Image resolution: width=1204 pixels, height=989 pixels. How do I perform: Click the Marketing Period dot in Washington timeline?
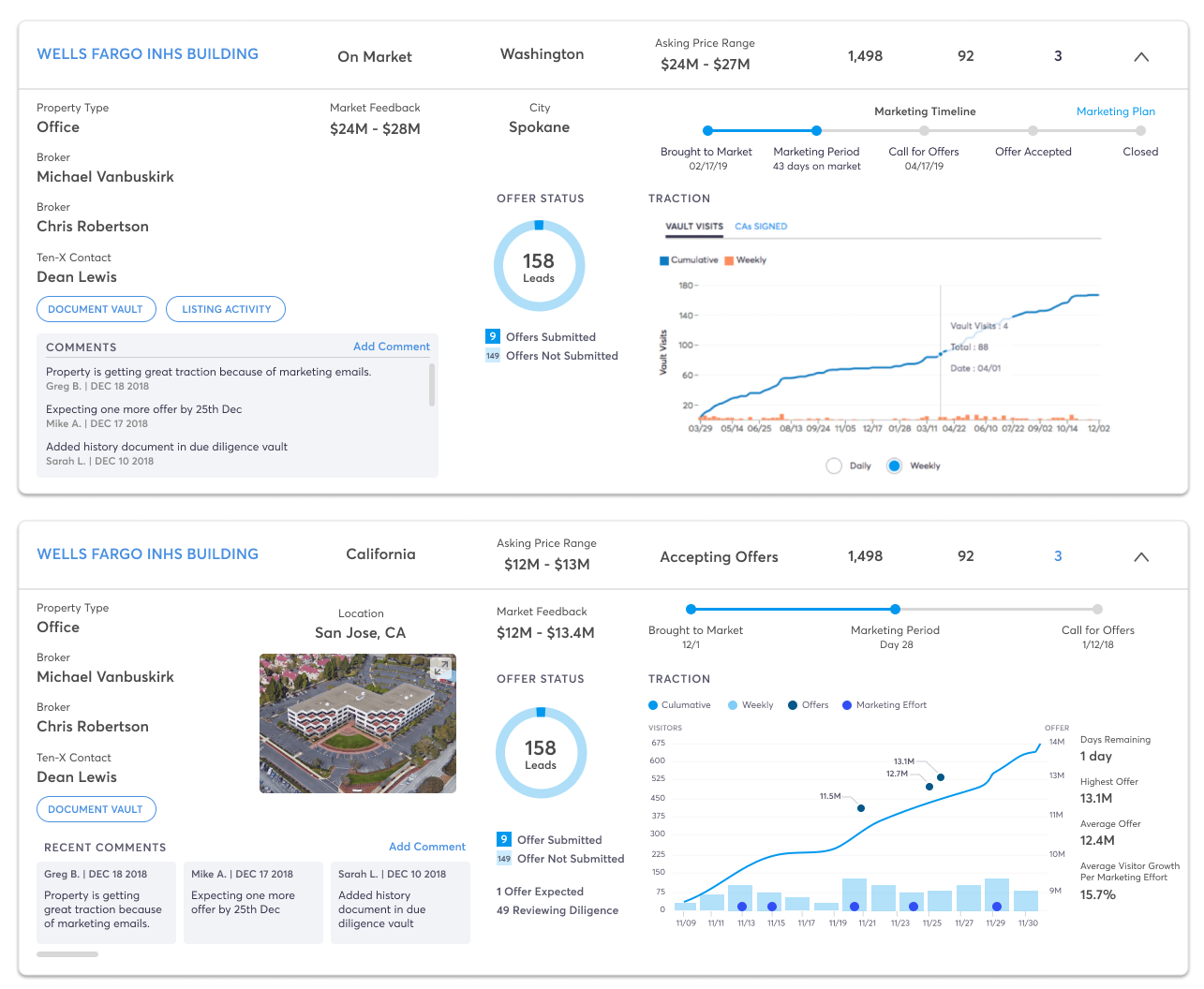tap(817, 131)
